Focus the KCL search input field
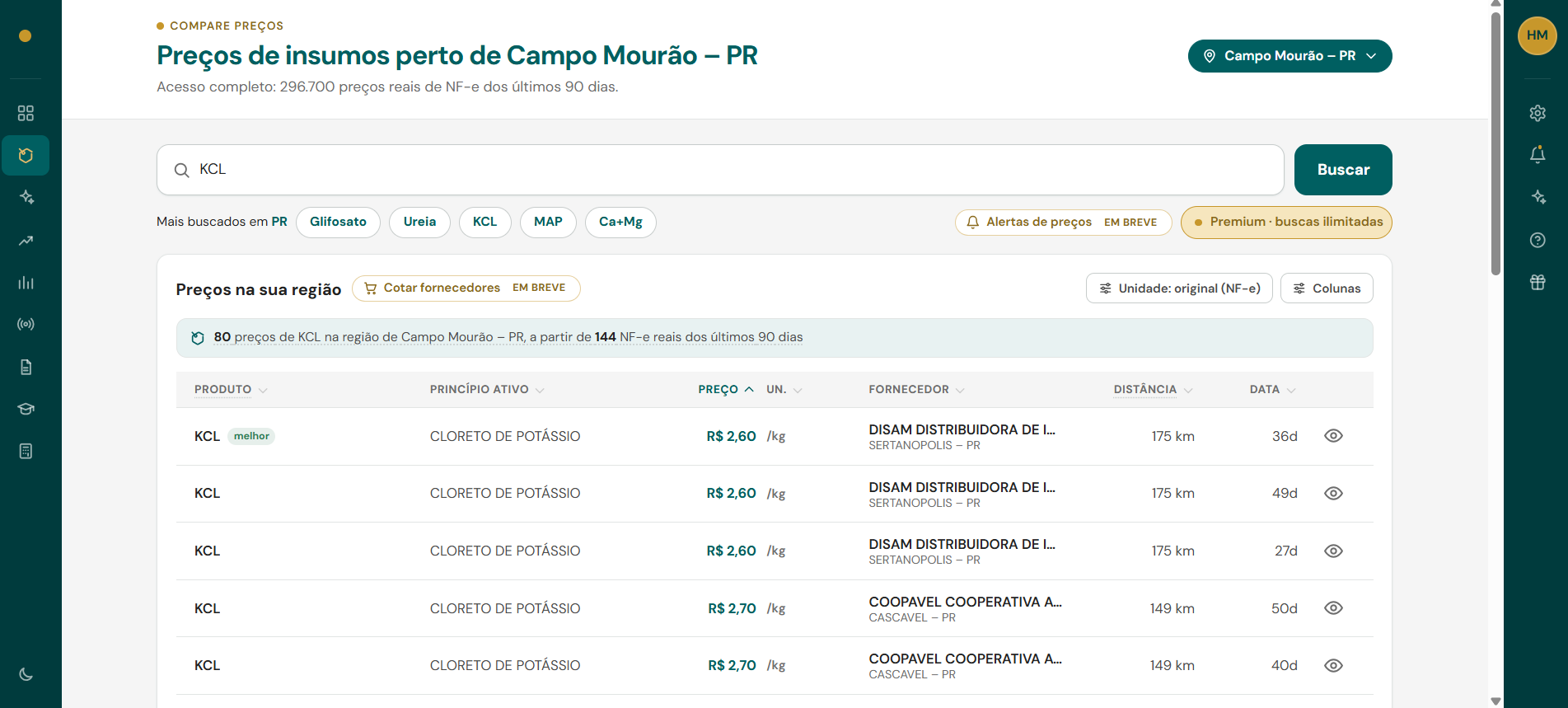Image resolution: width=1568 pixels, height=708 pixels. (720, 170)
